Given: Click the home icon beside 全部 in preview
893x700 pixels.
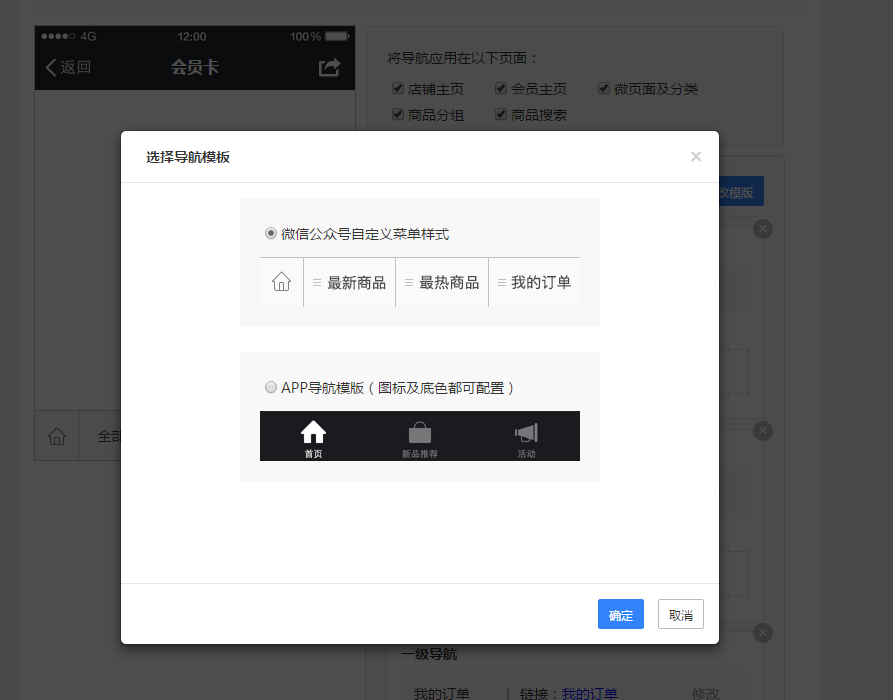Looking at the screenshot, I should pos(56,435).
